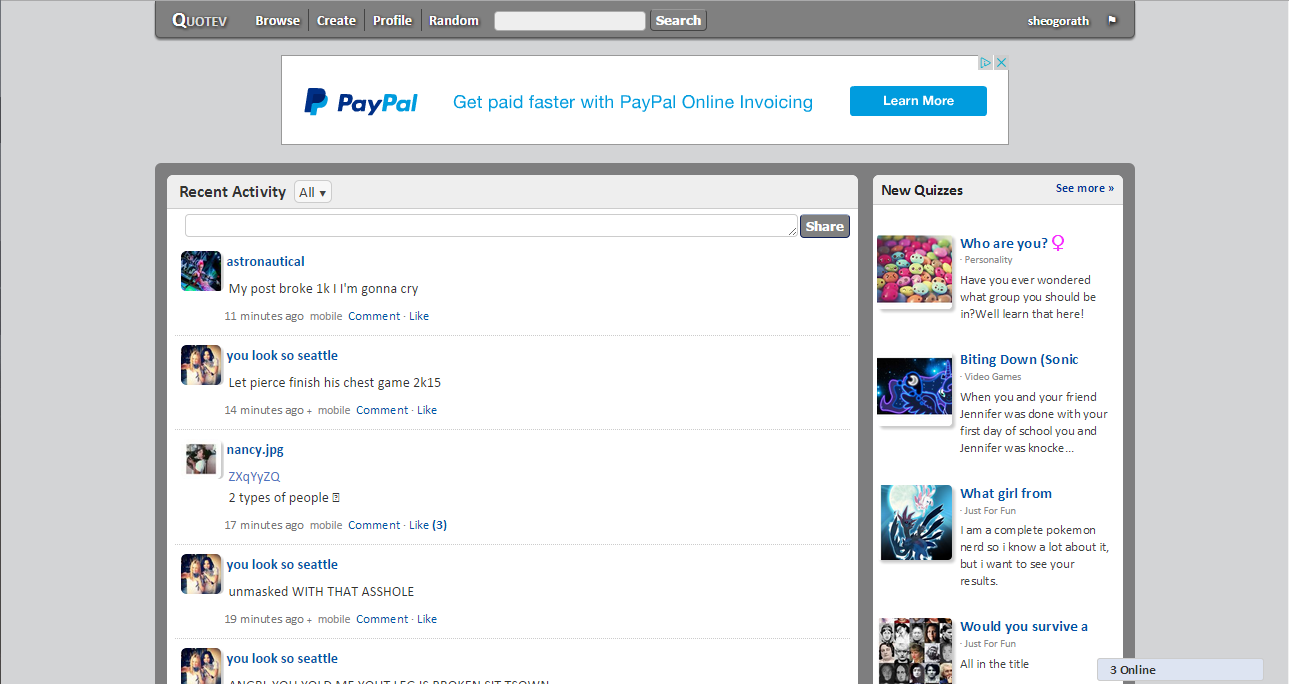This screenshot has width=1289, height=684.
Task: Open the 'Would you survive a' quiz thumbnail
Action: point(915,651)
